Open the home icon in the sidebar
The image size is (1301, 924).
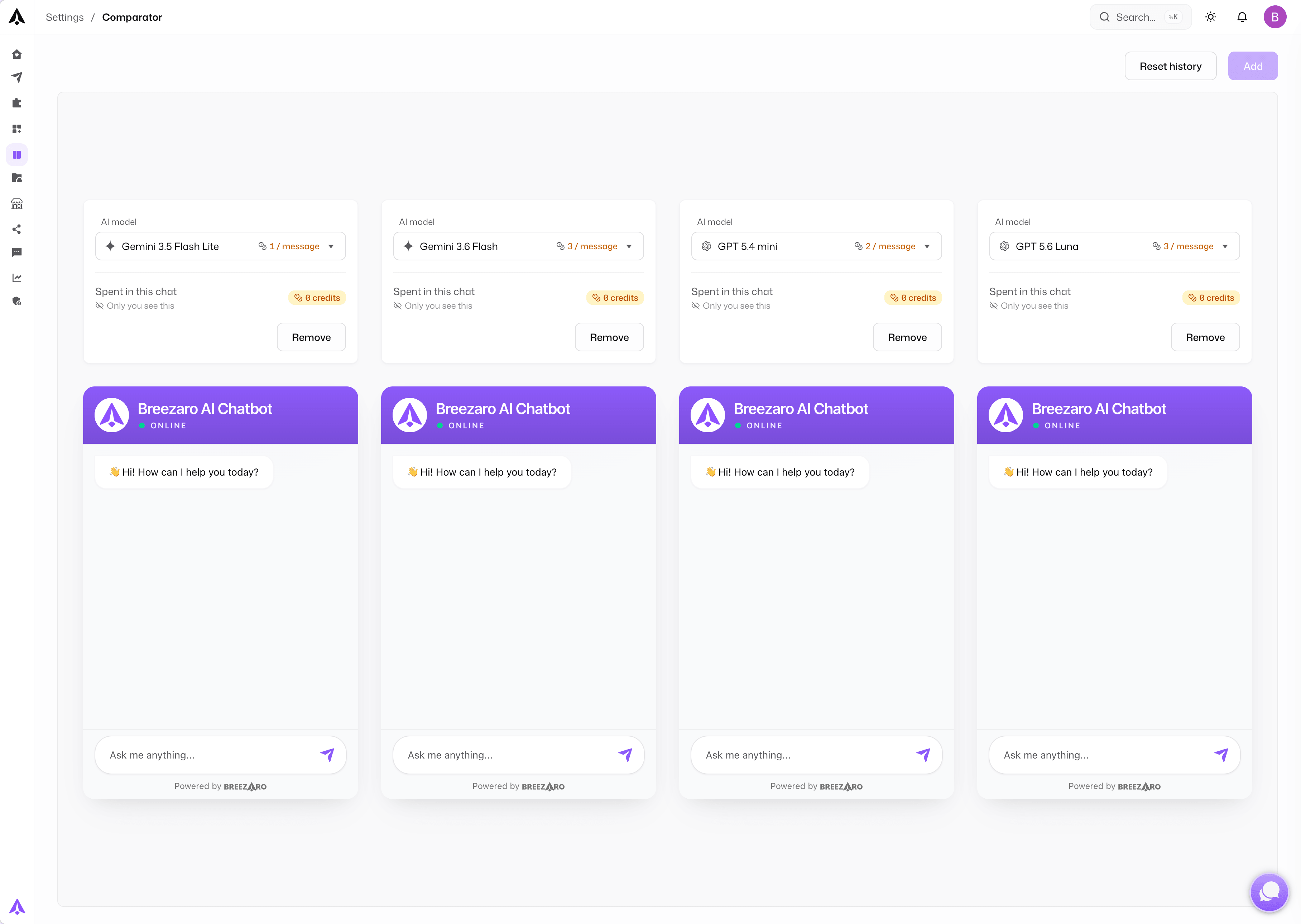16,54
